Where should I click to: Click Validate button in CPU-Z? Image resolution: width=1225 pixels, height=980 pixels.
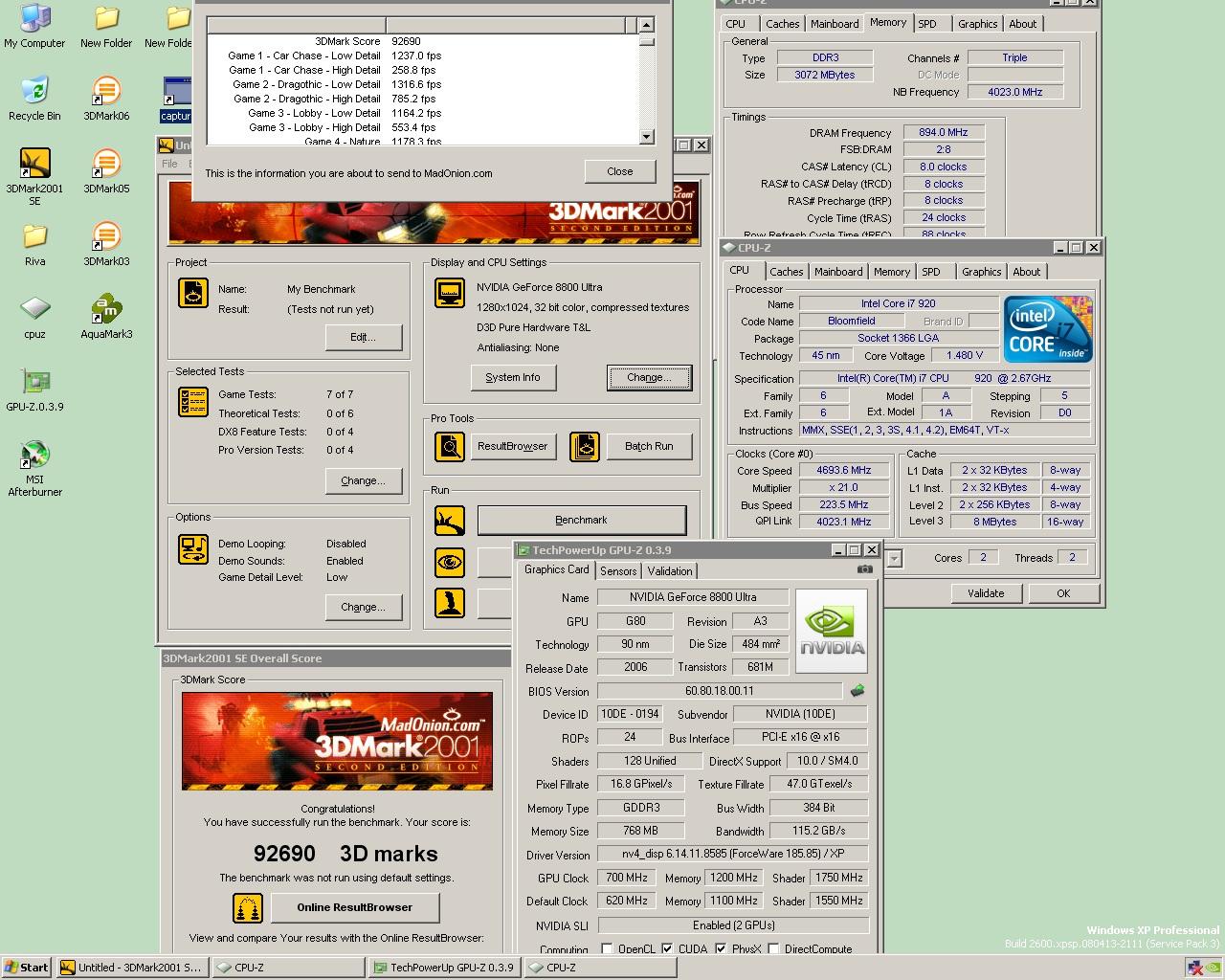coord(986,593)
